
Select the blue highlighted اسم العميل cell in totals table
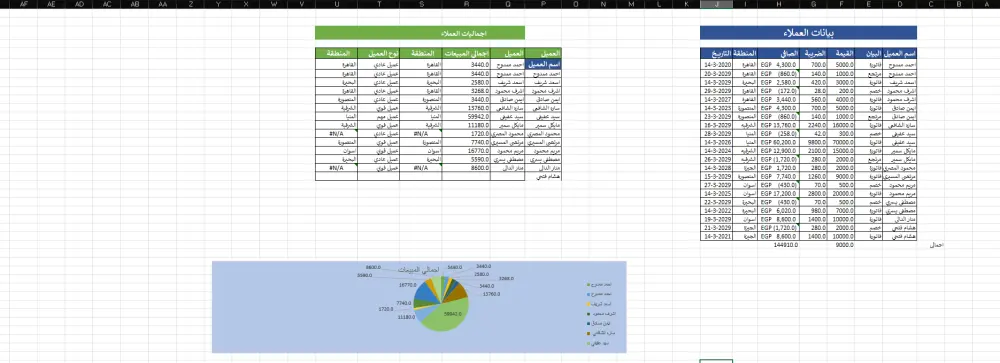(543, 64)
